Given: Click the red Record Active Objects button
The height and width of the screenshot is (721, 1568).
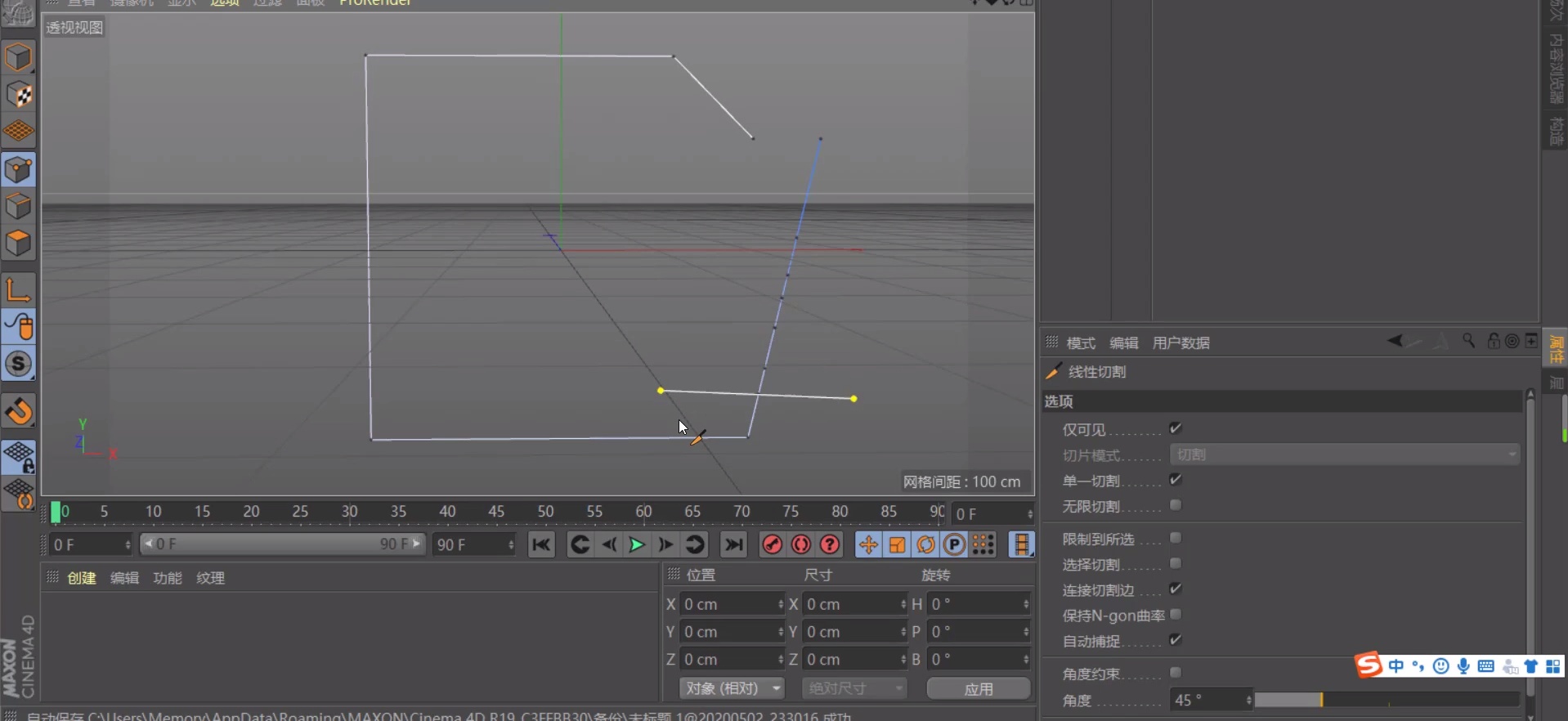Looking at the screenshot, I should (x=772, y=544).
